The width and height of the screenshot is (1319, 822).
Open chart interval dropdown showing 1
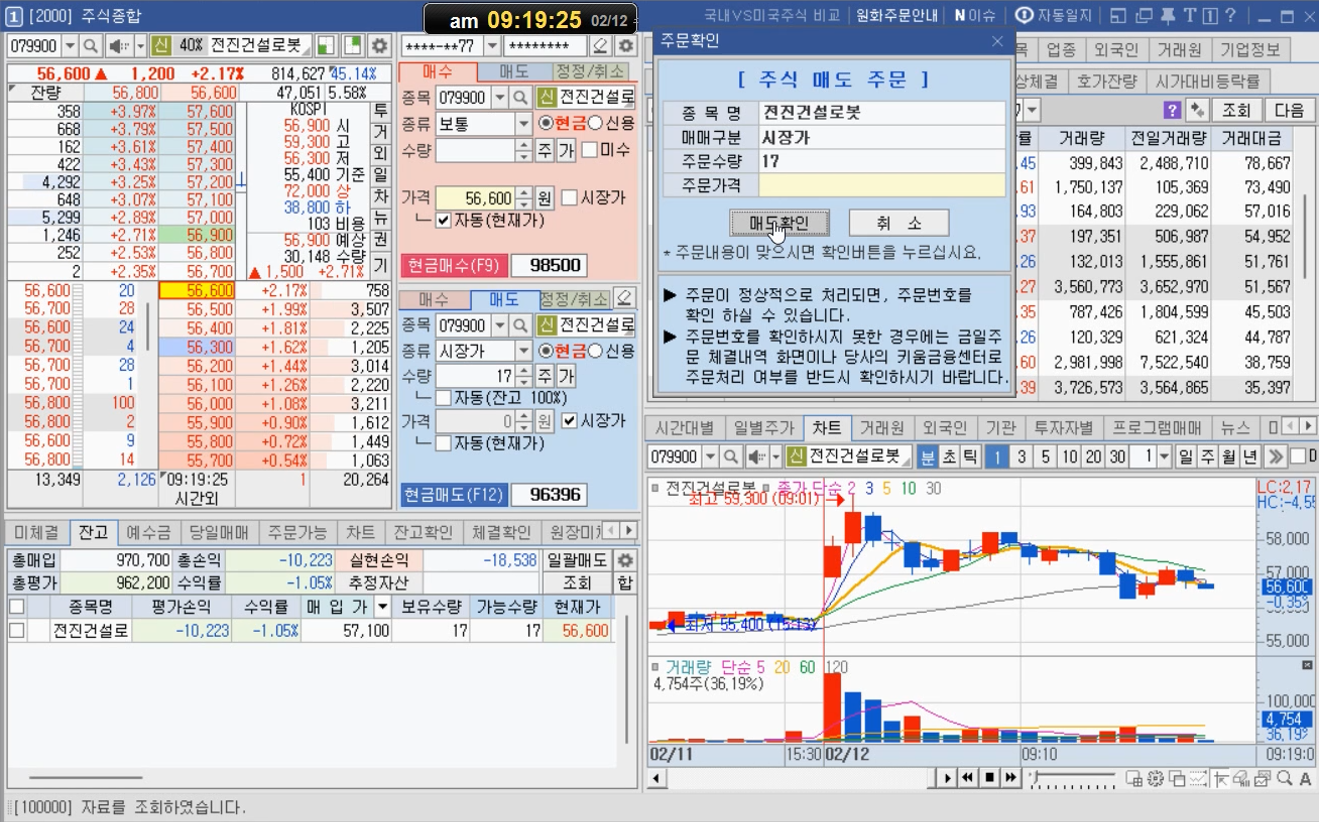(x=1163, y=456)
